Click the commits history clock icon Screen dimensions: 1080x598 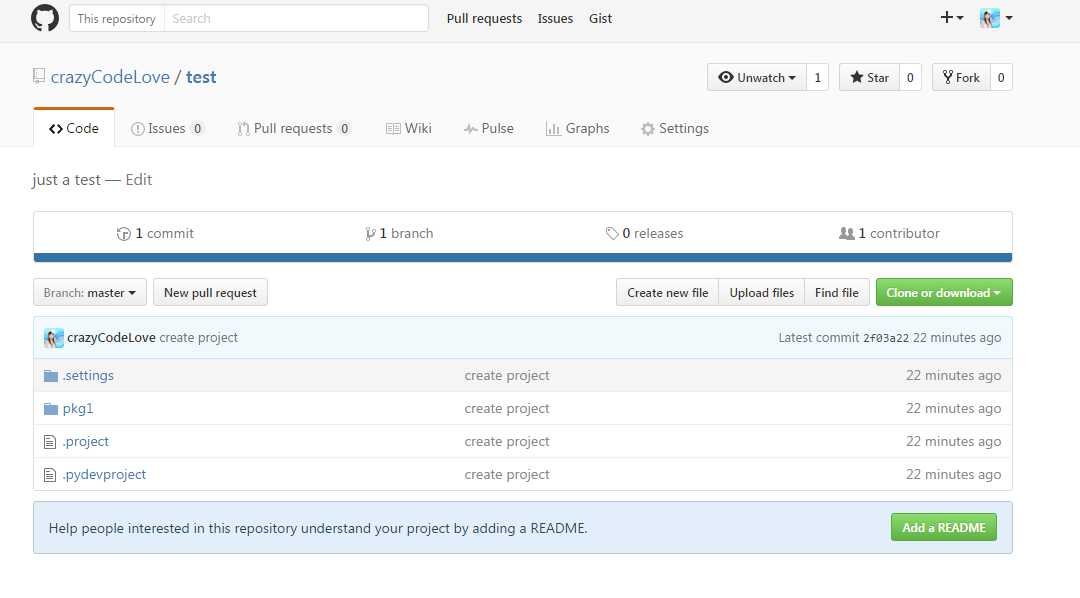click(x=123, y=234)
